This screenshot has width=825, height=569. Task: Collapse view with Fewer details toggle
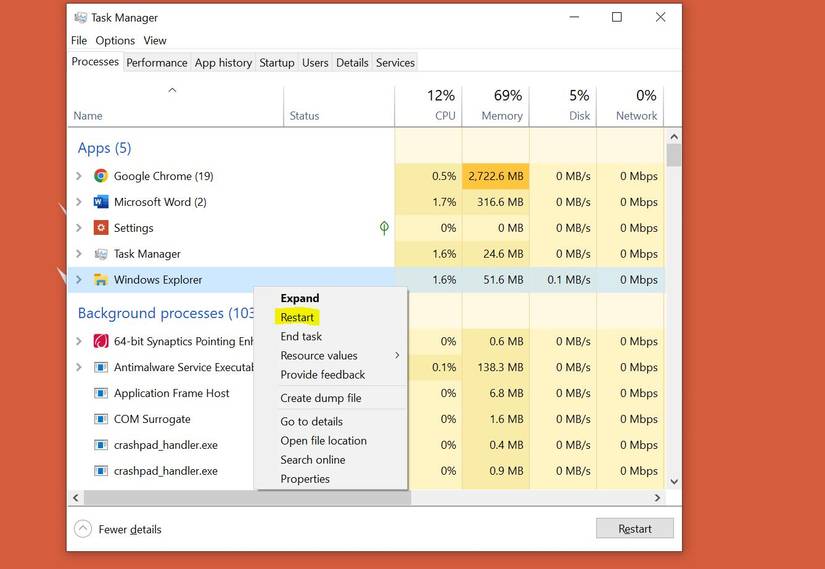coord(83,529)
